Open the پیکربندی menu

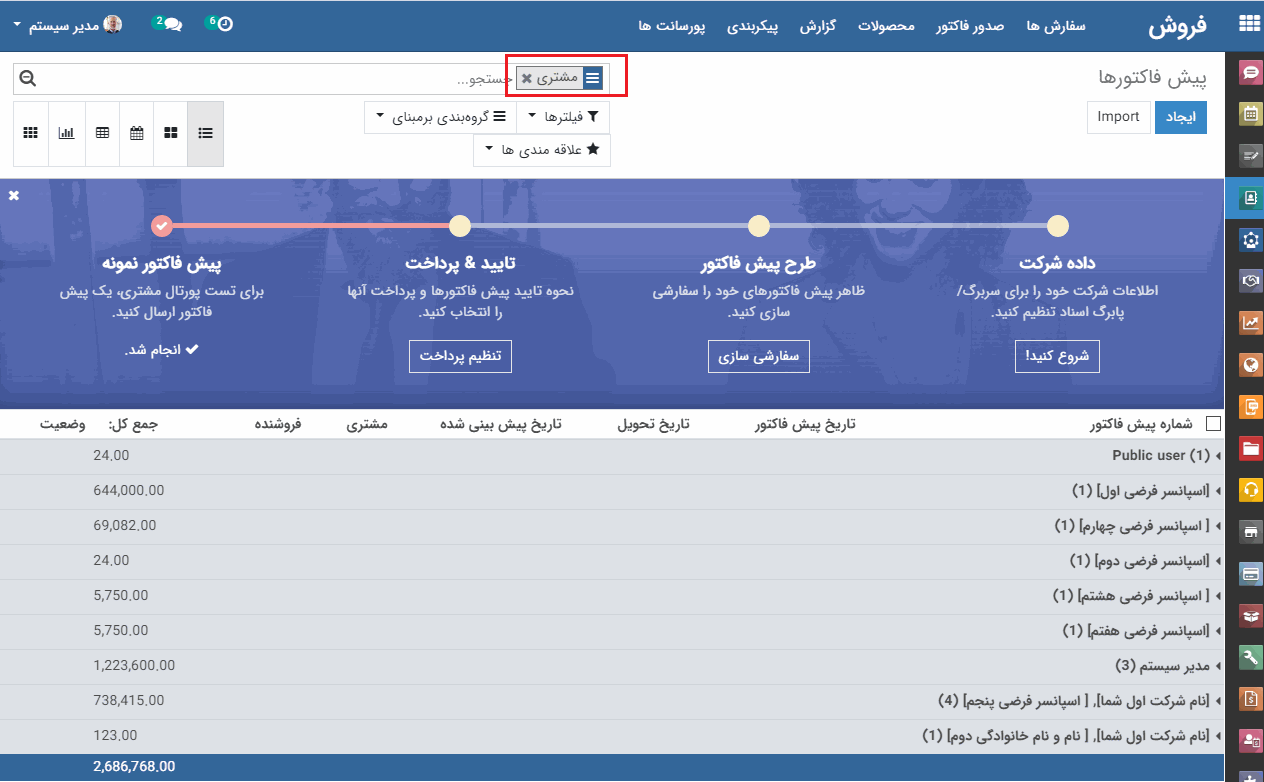click(752, 26)
